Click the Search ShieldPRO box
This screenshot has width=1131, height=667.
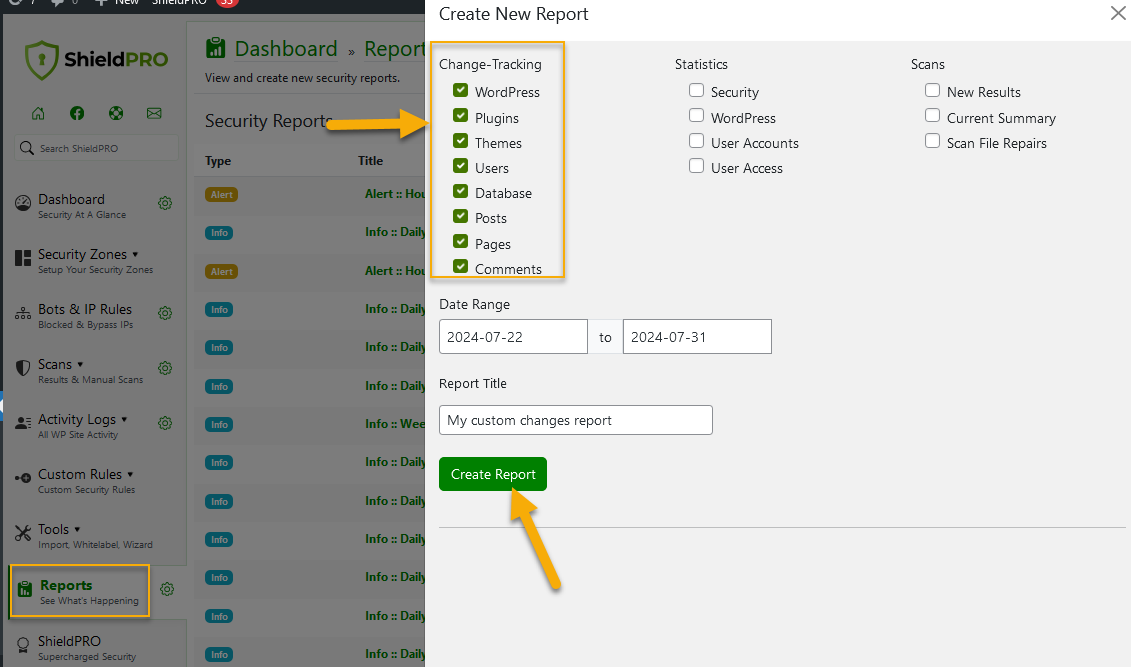coord(96,148)
